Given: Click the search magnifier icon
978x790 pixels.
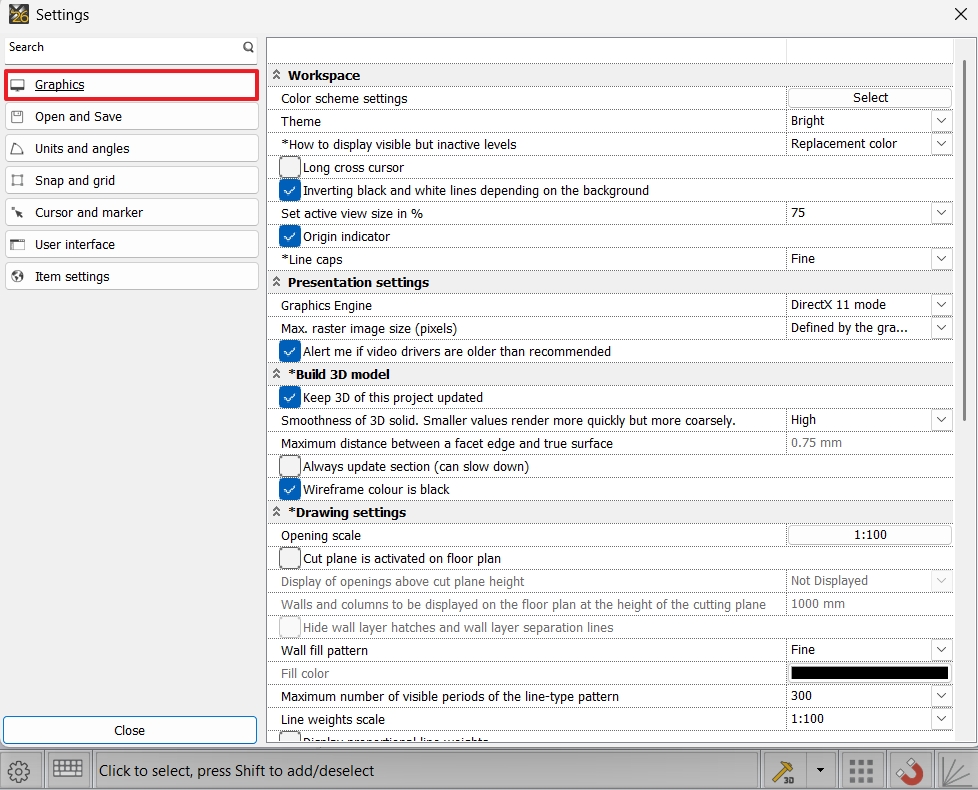Looking at the screenshot, I should (248, 47).
